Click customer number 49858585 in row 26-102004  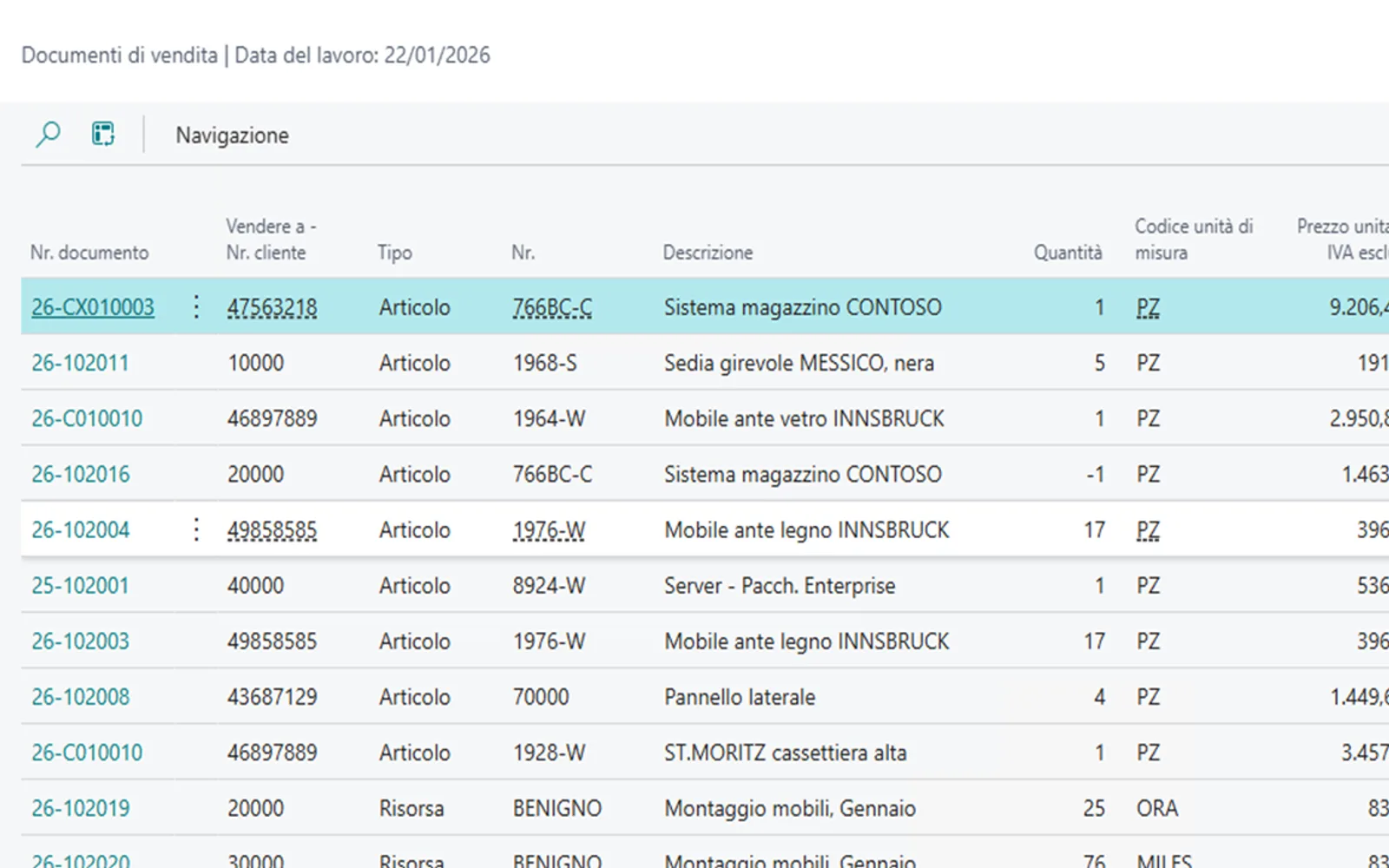click(x=272, y=529)
